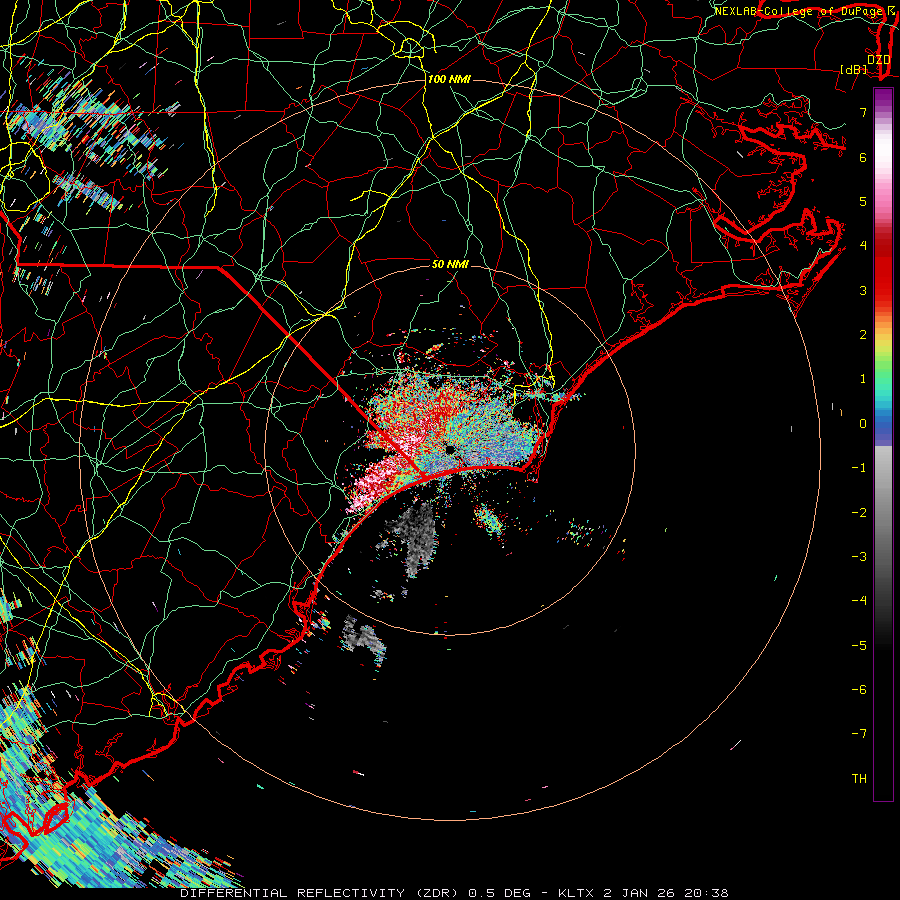Click the "7" value on the color scale

point(863,112)
